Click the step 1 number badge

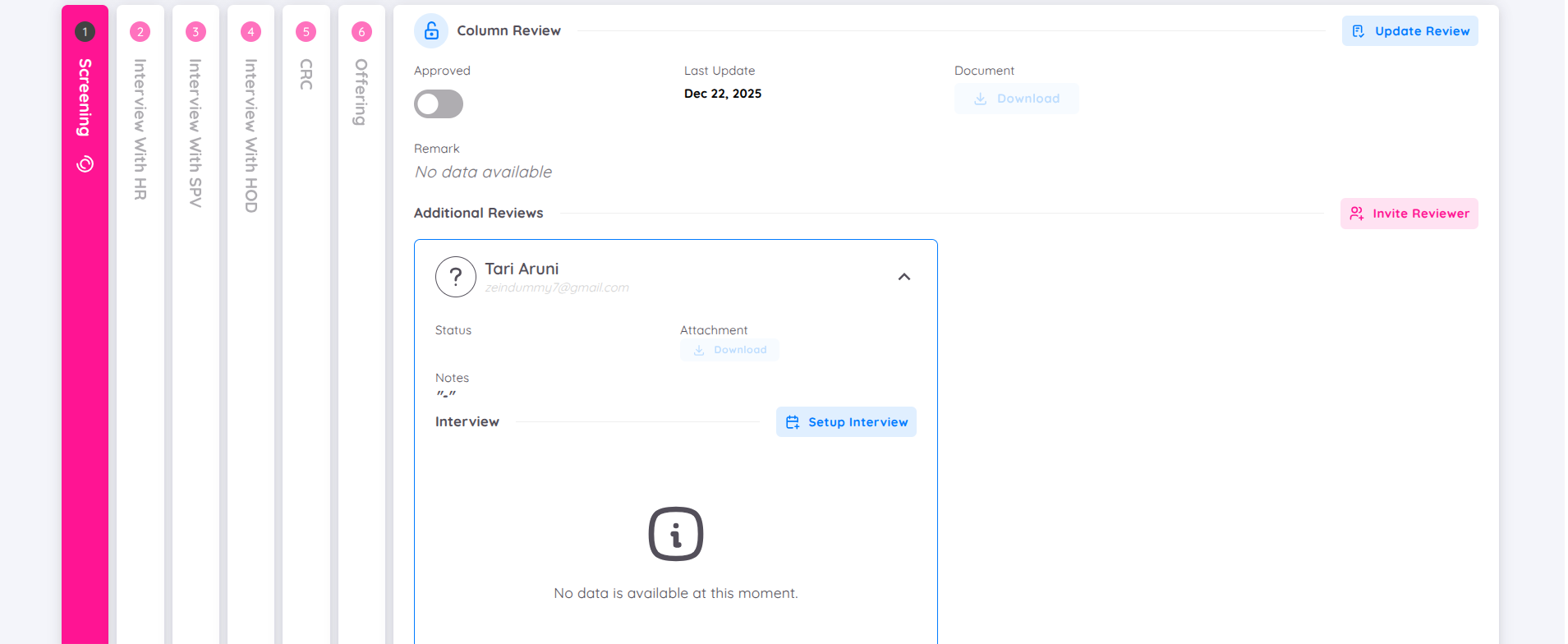click(85, 32)
